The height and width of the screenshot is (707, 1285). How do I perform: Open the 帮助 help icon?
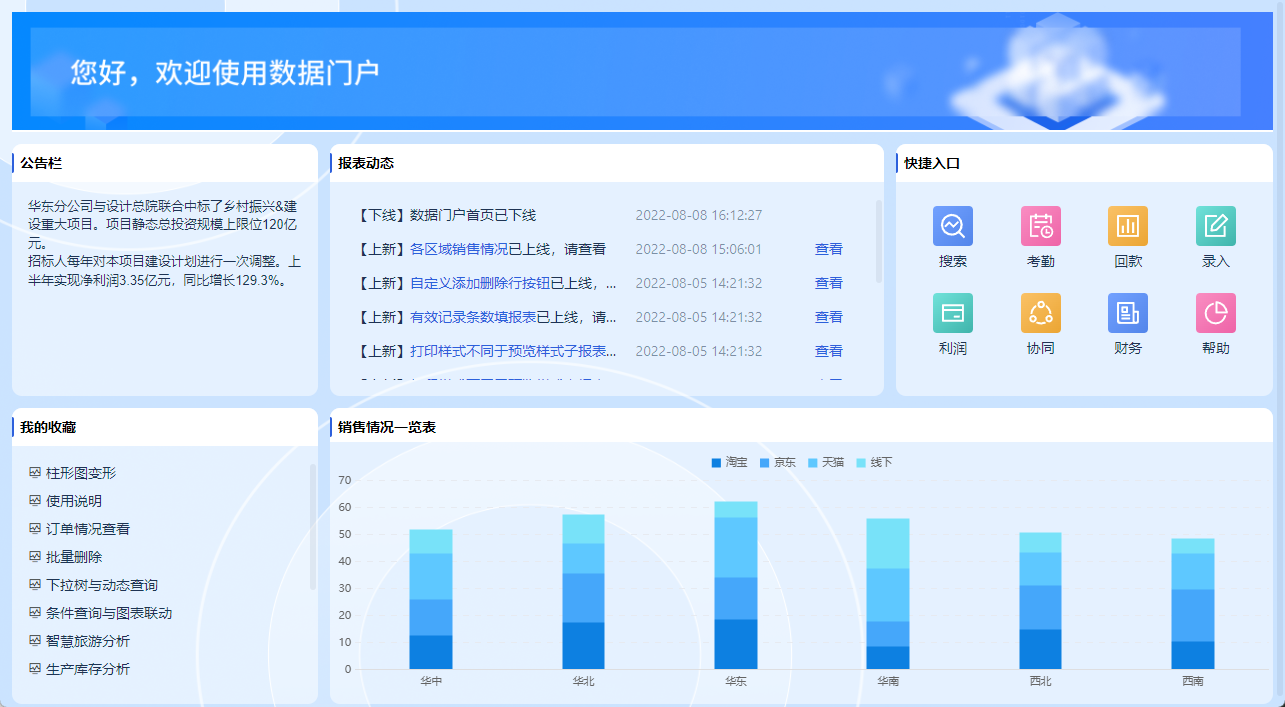(1215, 313)
